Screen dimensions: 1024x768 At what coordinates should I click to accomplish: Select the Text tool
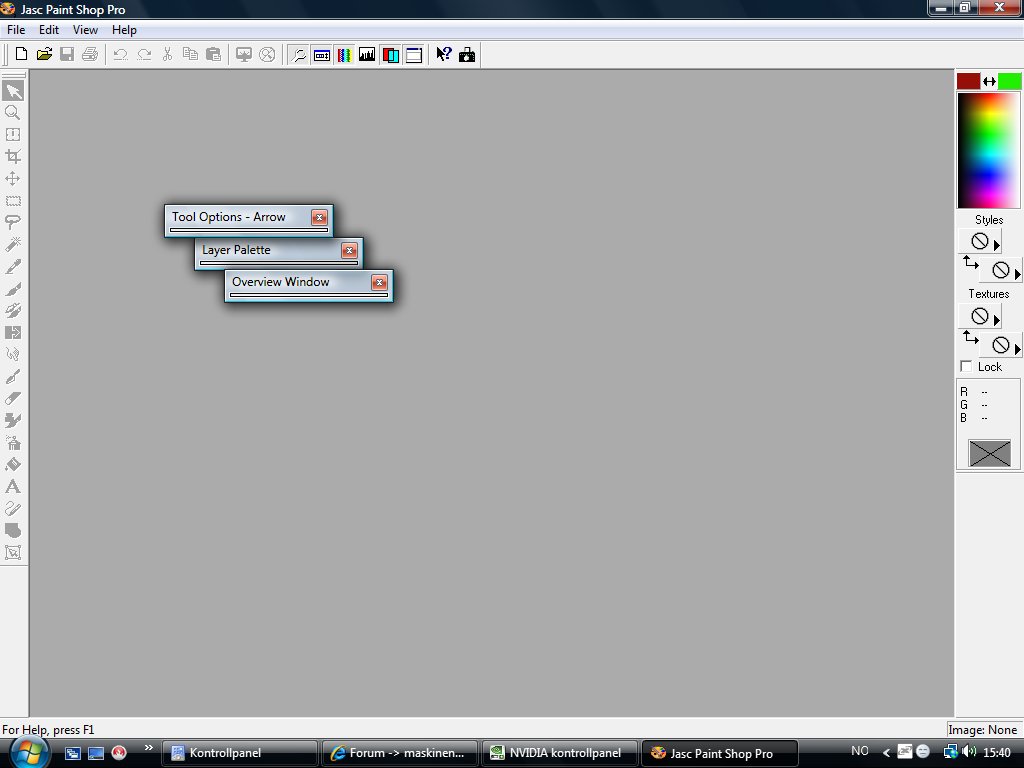point(13,487)
